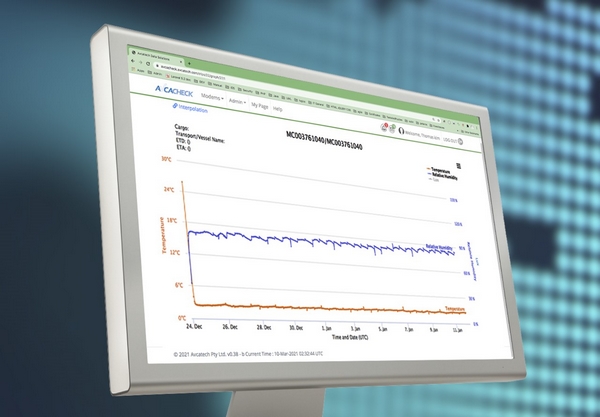Click the LOG OUT button
The image size is (600, 417).
tap(453, 140)
